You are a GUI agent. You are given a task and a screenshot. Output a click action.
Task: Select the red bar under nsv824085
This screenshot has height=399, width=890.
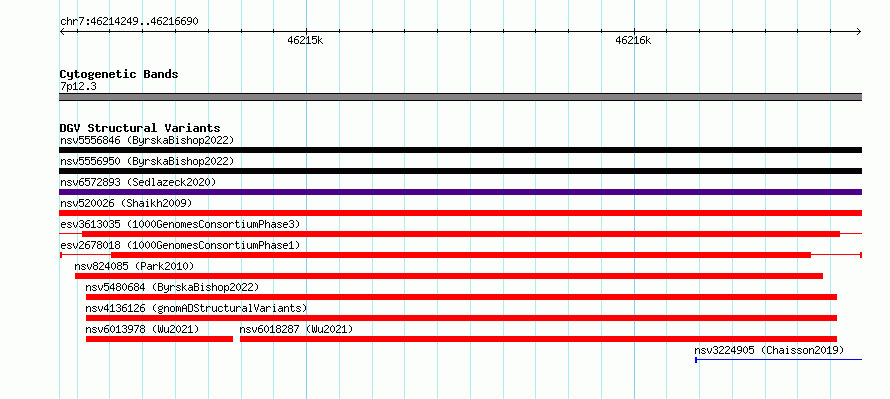(449, 276)
